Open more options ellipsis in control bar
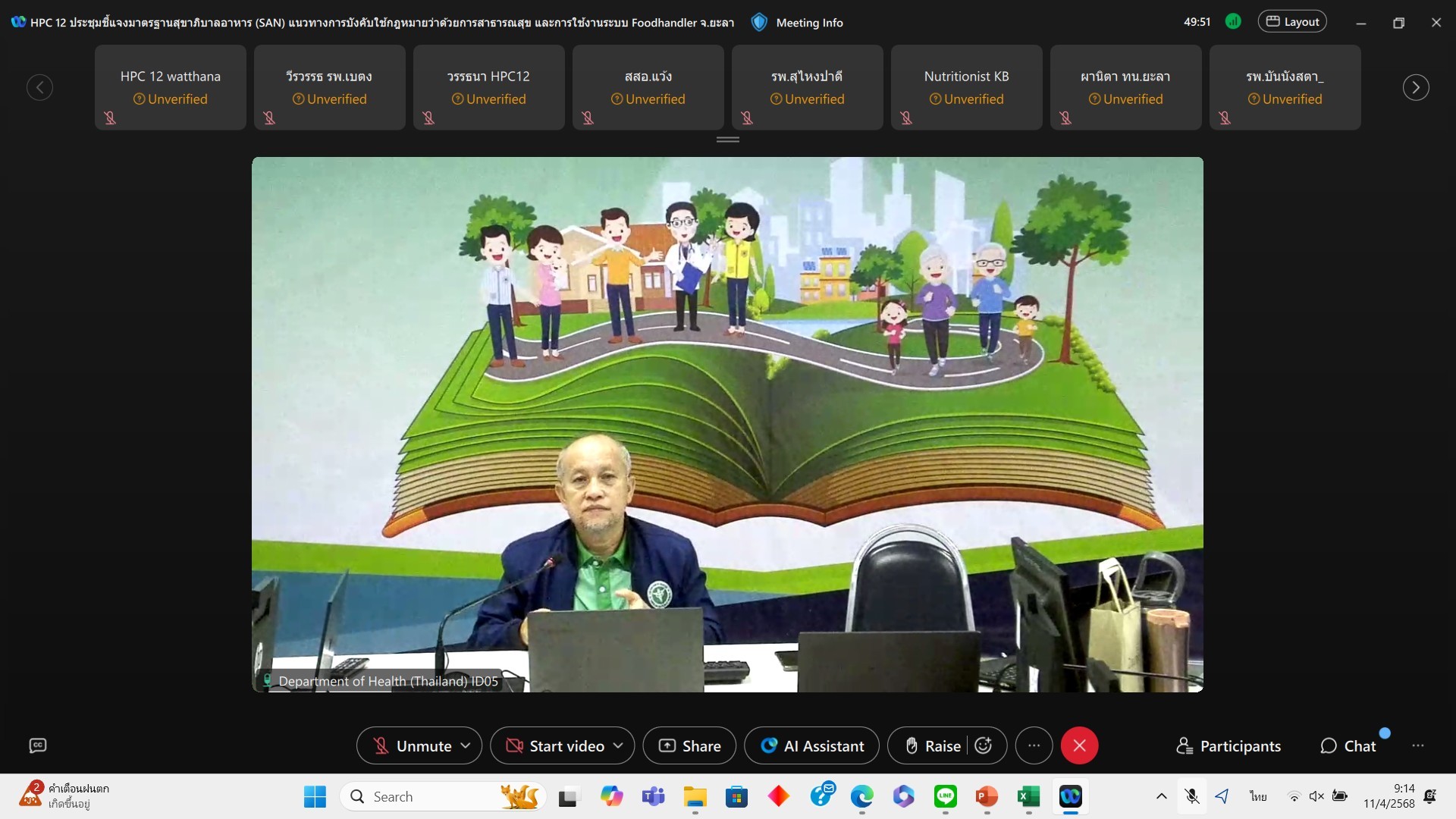This screenshot has width=1456, height=819. pyautogui.click(x=1034, y=746)
